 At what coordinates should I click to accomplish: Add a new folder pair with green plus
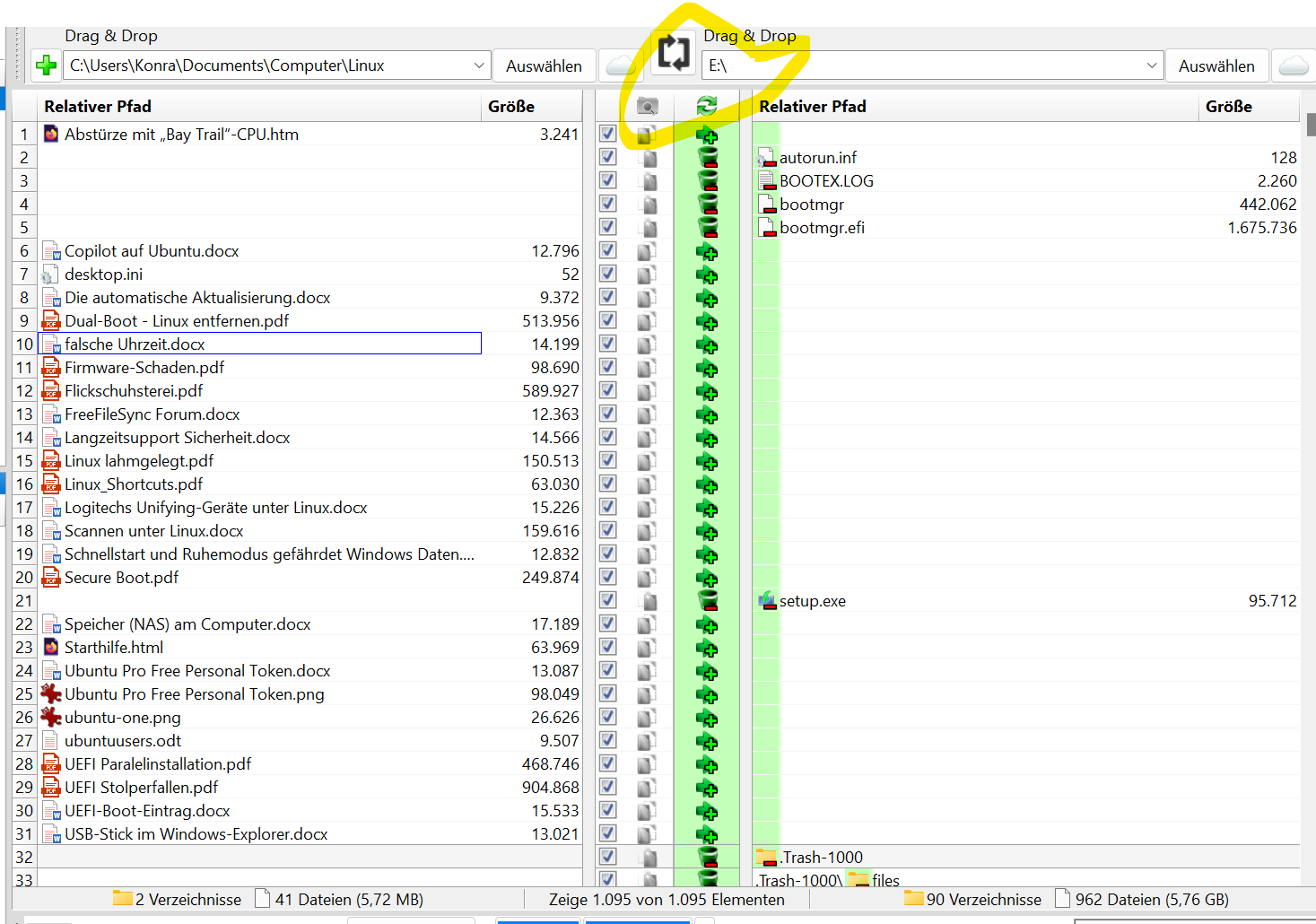[46, 65]
